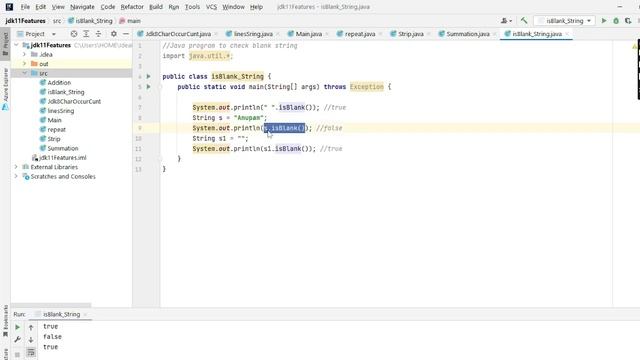Viewport: 640px width, 360px height.
Task: Click the warning indicator at editor top-right
Action: click(635, 46)
